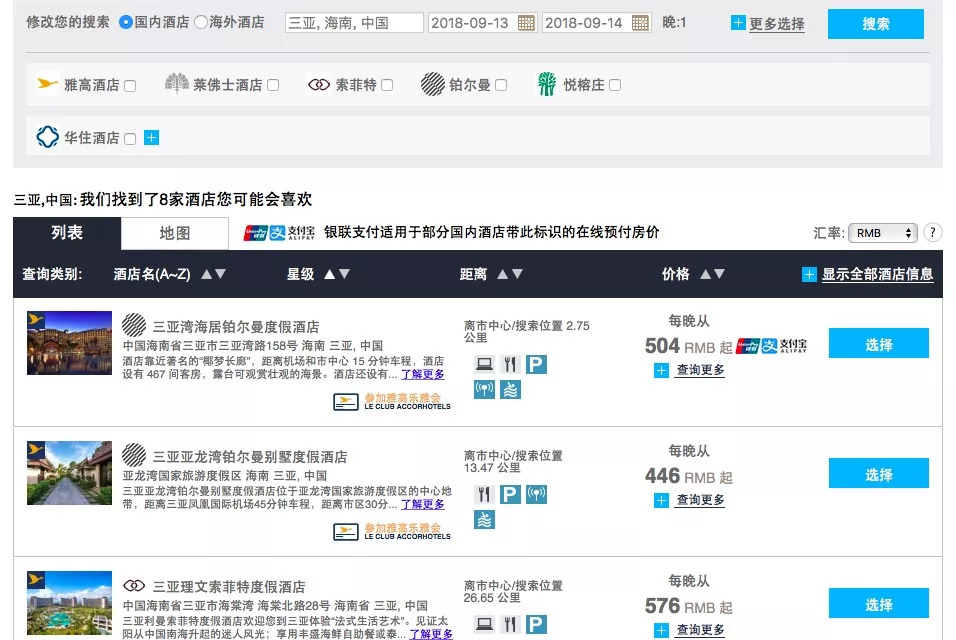Check the 索菲特 checkbox

pyautogui.click(x=387, y=85)
